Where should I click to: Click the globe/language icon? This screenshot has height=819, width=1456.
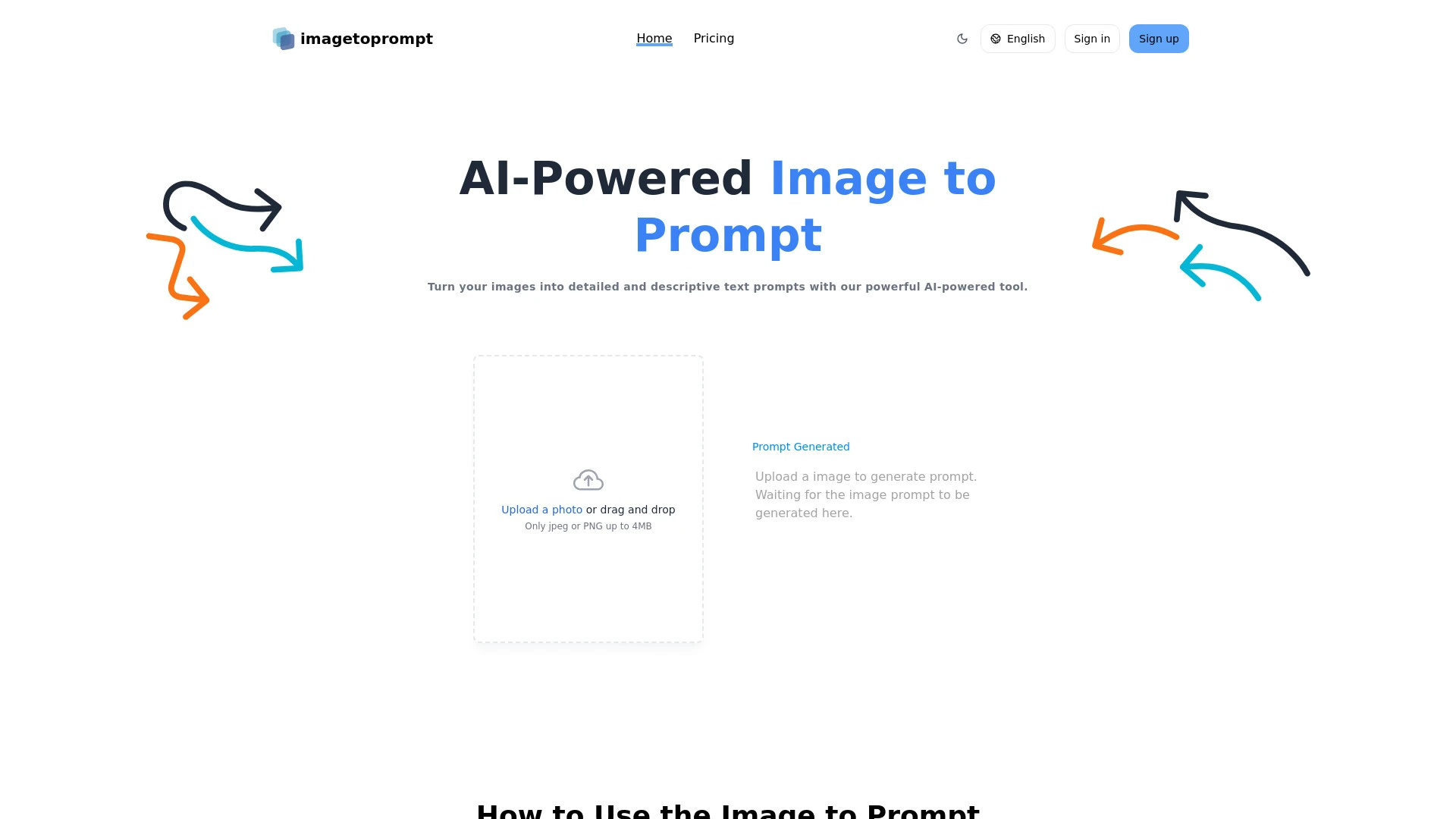click(x=996, y=38)
